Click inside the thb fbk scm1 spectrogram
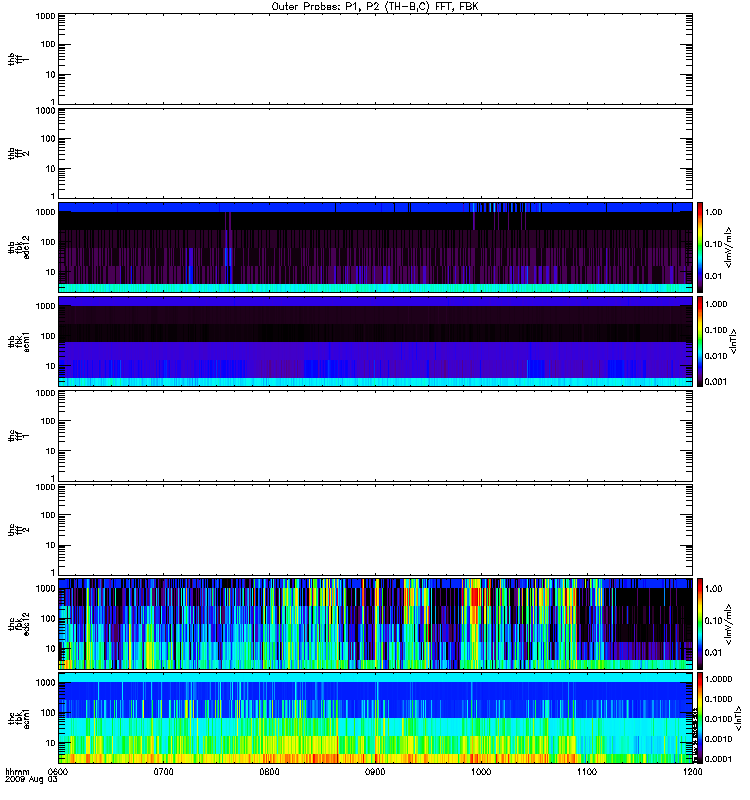Screen dimensions: 750x800 click(376, 341)
